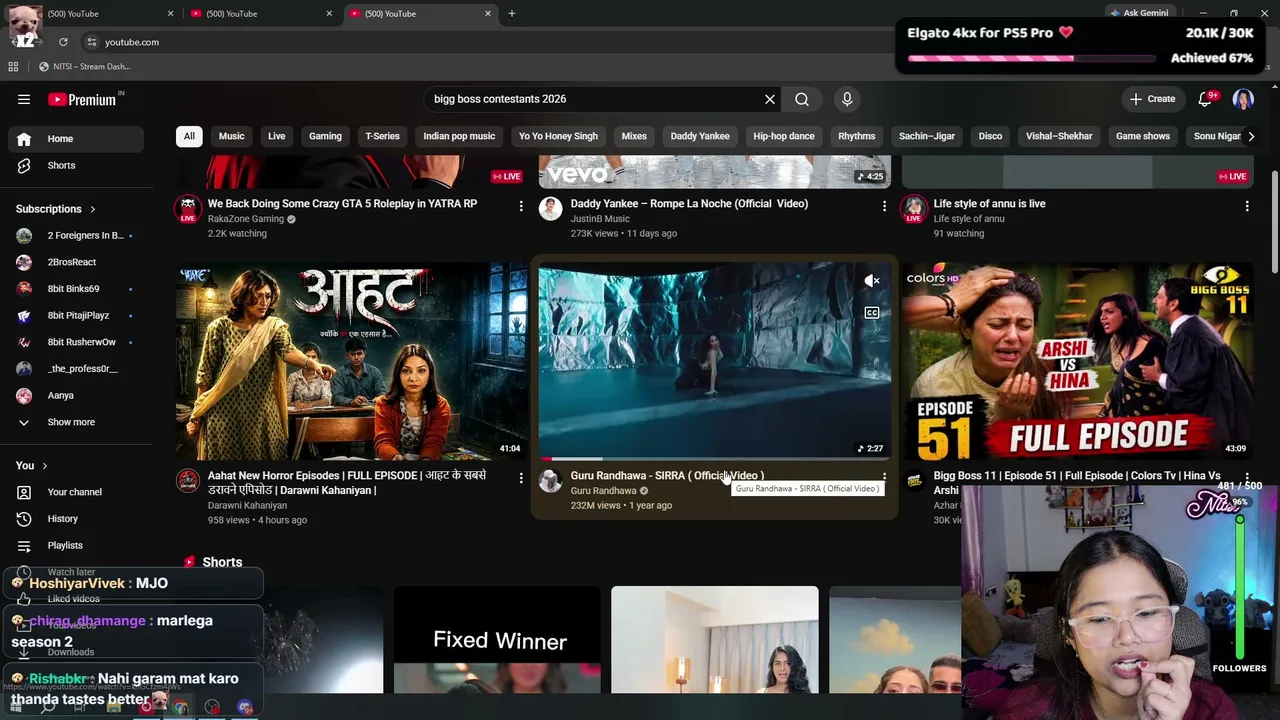Image resolution: width=1280 pixels, height=720 pixels.
Task: Open the YouTube hamburger guide menu
Action: [x=24, y=99]
